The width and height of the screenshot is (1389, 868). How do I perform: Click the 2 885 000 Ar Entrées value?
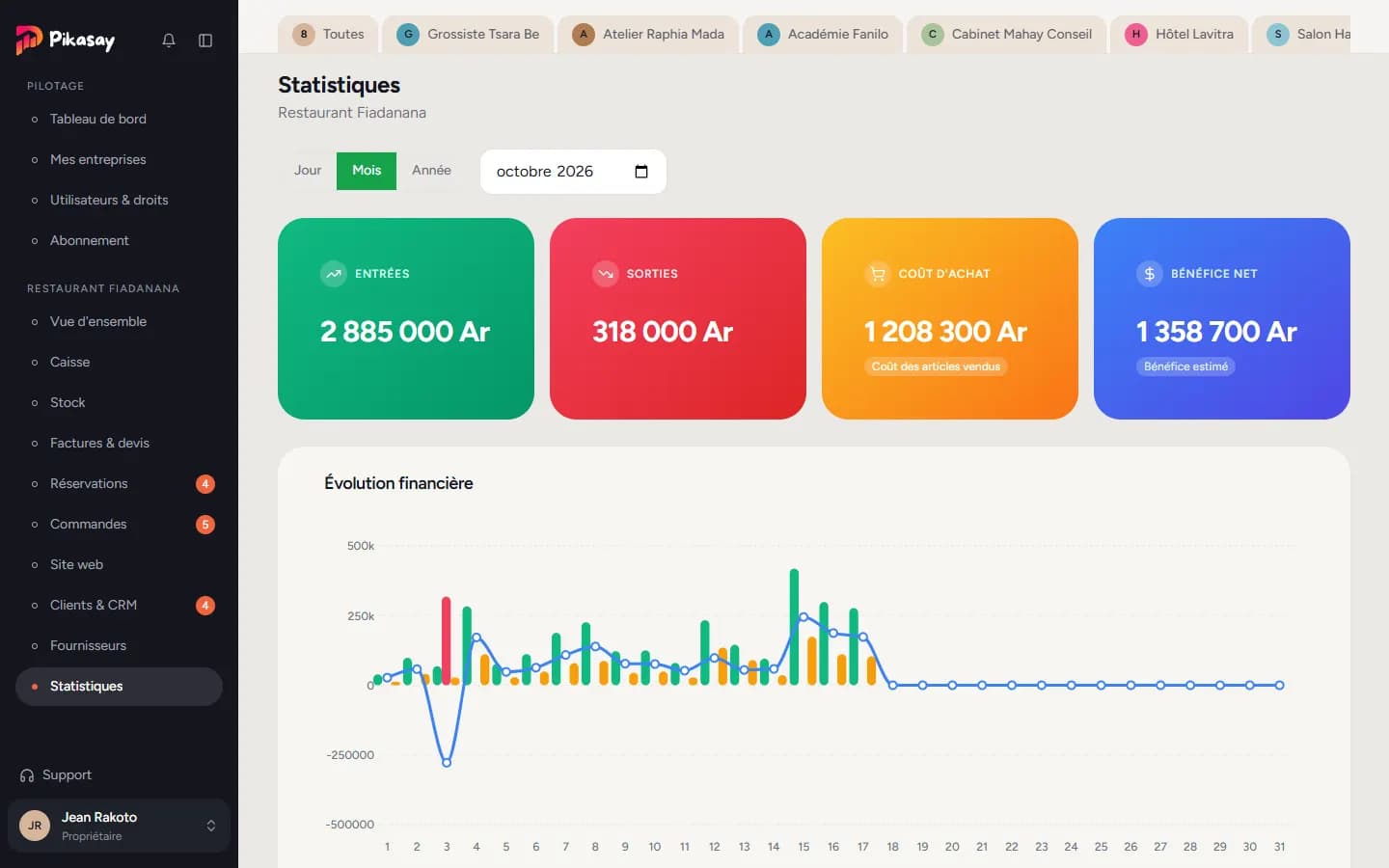click(x=405, y=332)
